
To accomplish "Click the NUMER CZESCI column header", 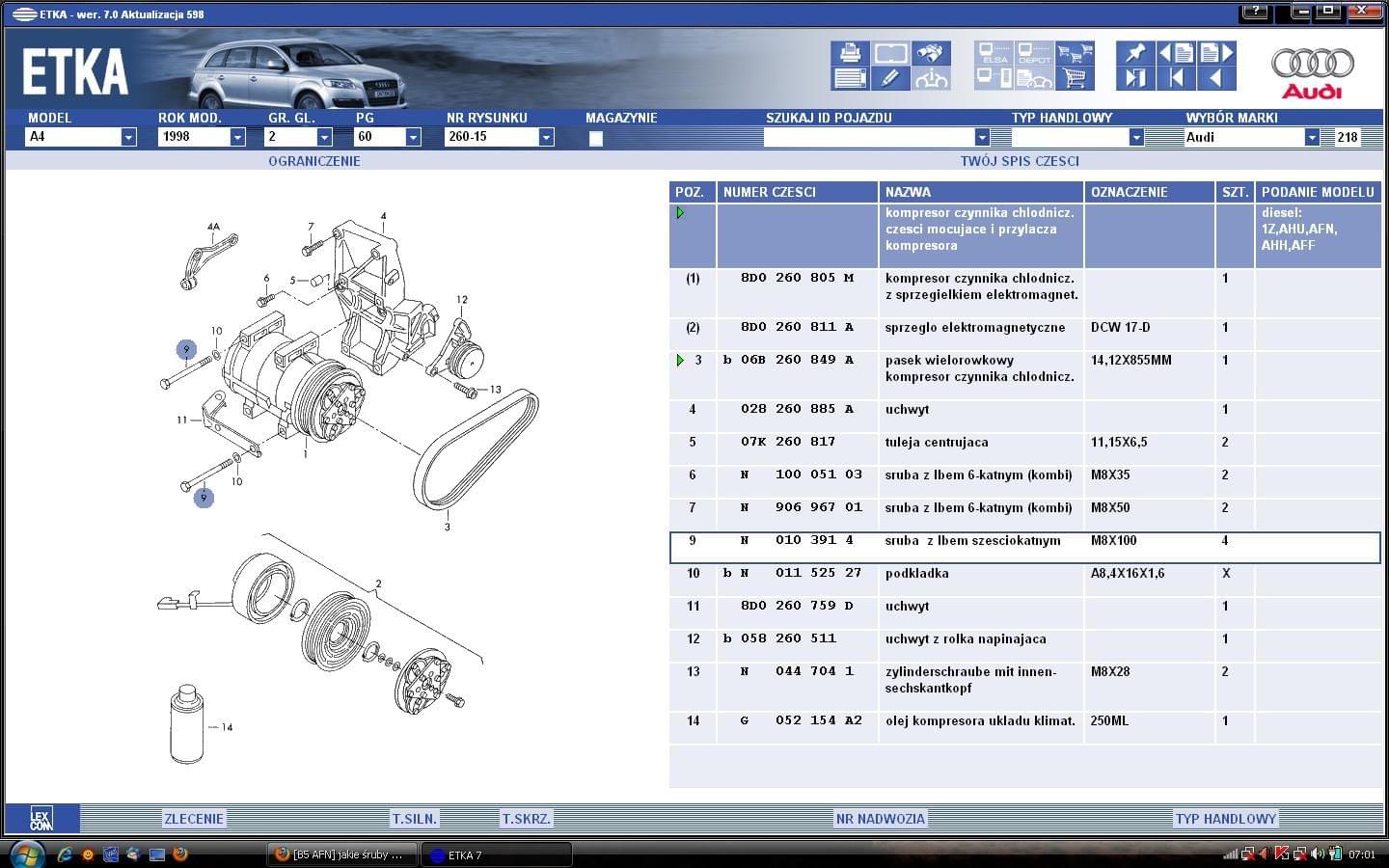I will [x=798, y=192].
